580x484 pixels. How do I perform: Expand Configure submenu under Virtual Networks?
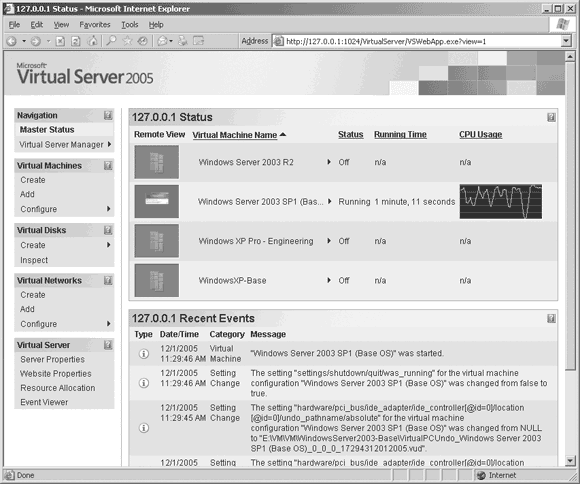coord(108,323)
